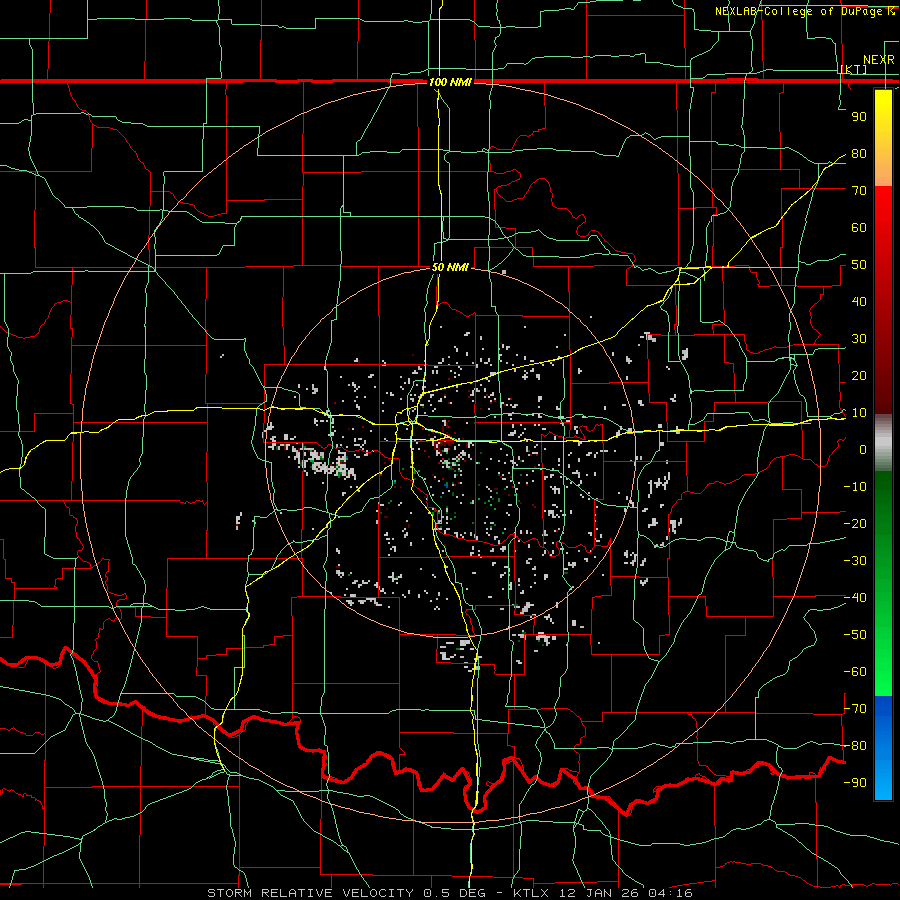The height and width of the screenshot is (900, 900).
Task: Click the positive 60 scale value
Action: click(859, 228)
